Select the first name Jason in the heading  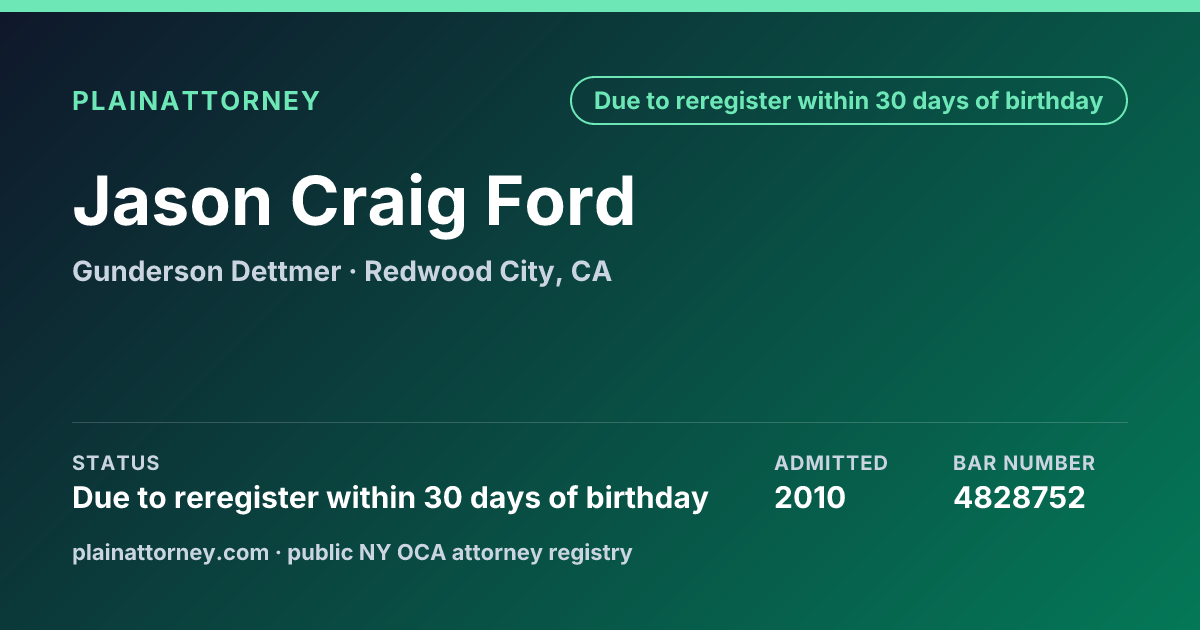[172, 202]
